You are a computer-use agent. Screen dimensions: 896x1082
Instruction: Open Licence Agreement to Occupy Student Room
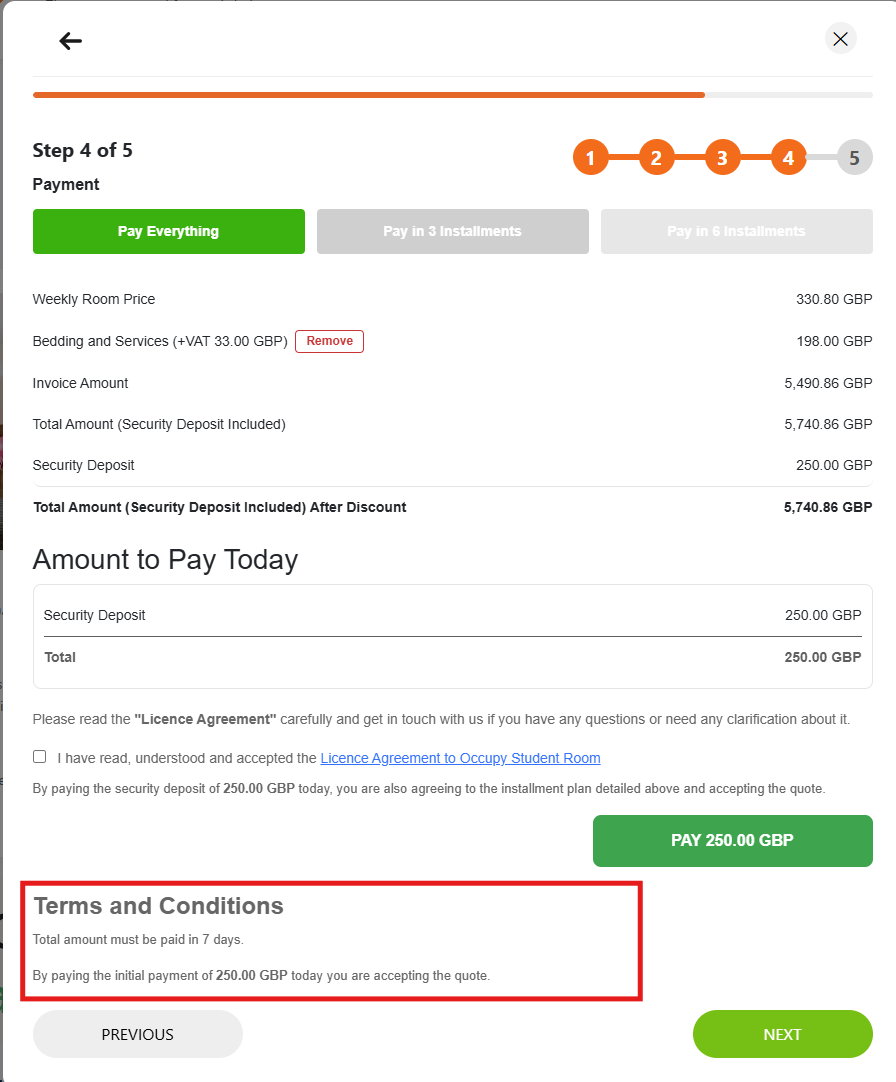pyautogui.click(x=460, y=758)
